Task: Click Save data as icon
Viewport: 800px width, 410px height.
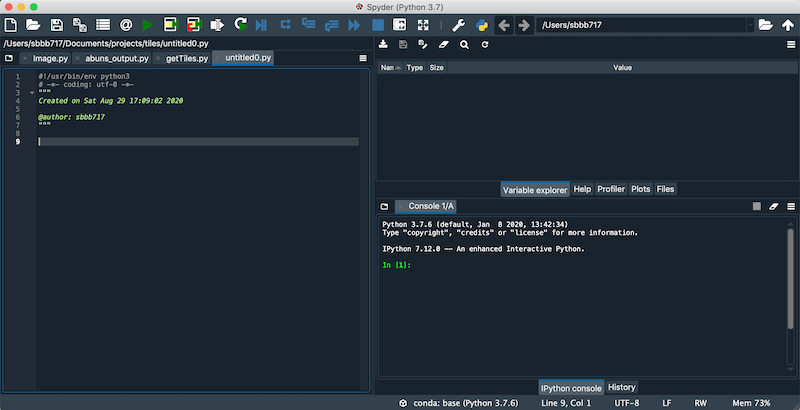Action: tap(423, 44)
